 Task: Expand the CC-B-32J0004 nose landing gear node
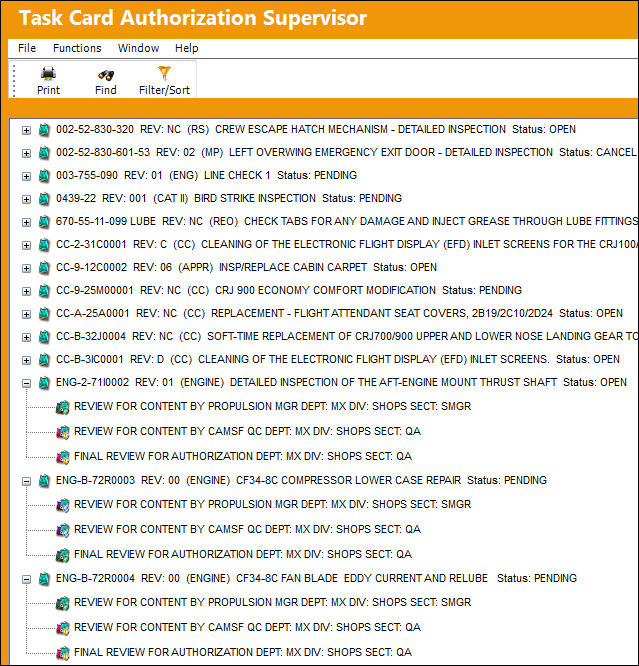pyautogui.click(x=26, y=337)
